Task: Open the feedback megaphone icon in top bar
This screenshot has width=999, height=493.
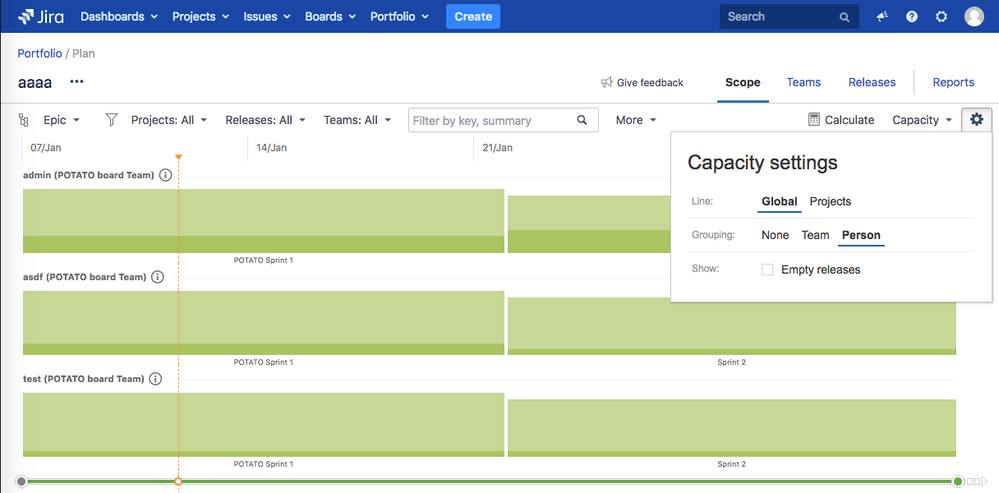Action: click(x=882, y=17)
